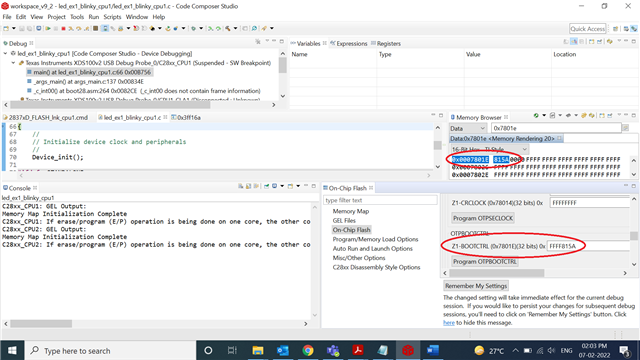Open dropdown arrow next to New toolbar icon

coord(13,29)
